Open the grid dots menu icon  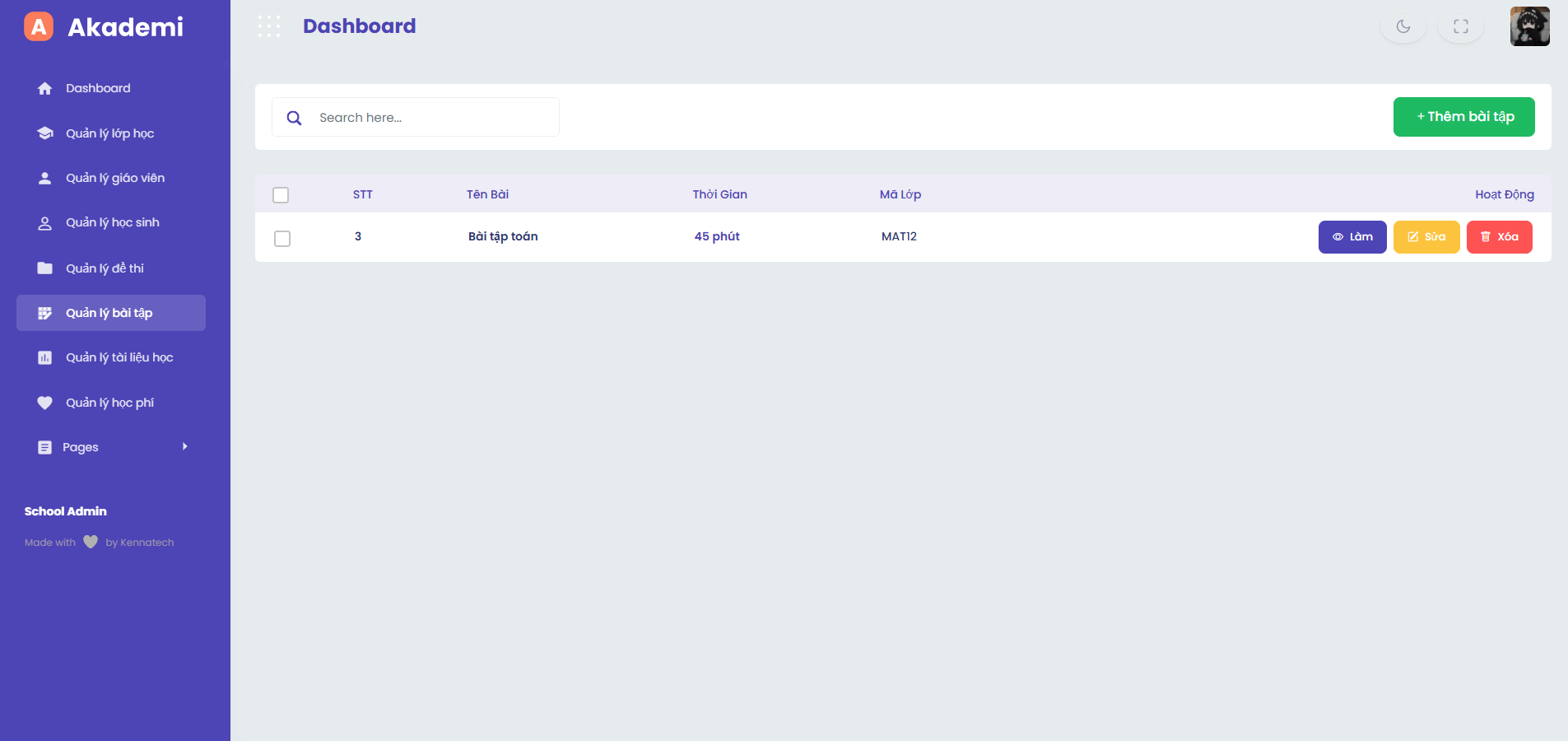(269, 26)
